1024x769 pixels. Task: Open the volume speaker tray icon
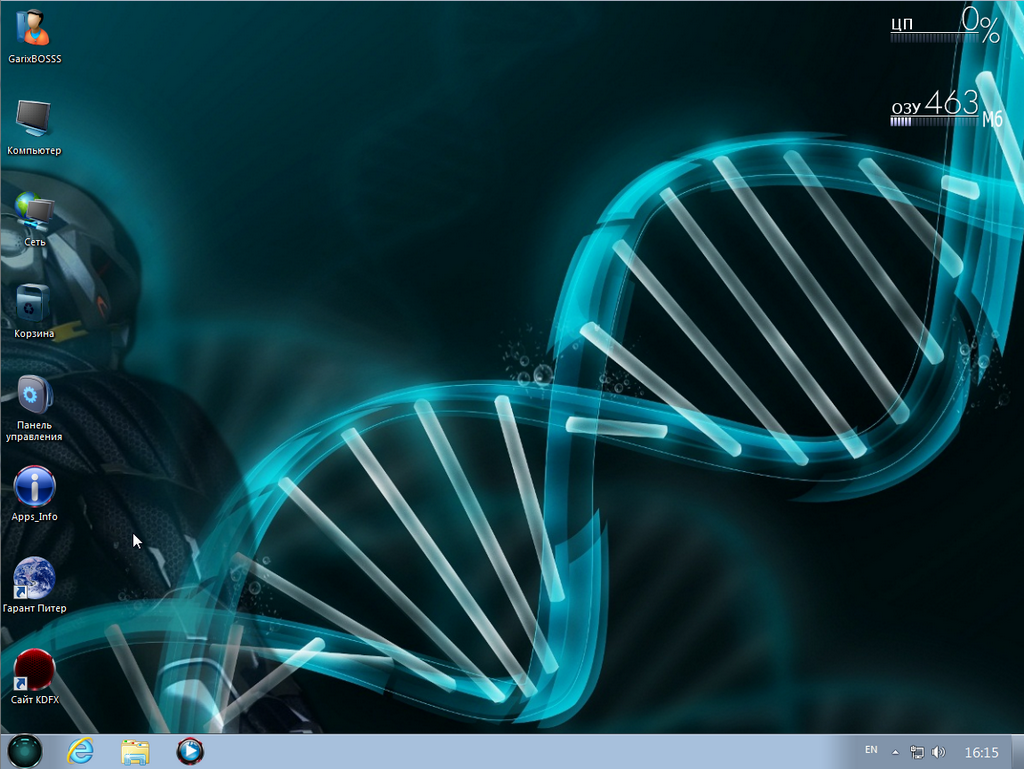point(938,753)
